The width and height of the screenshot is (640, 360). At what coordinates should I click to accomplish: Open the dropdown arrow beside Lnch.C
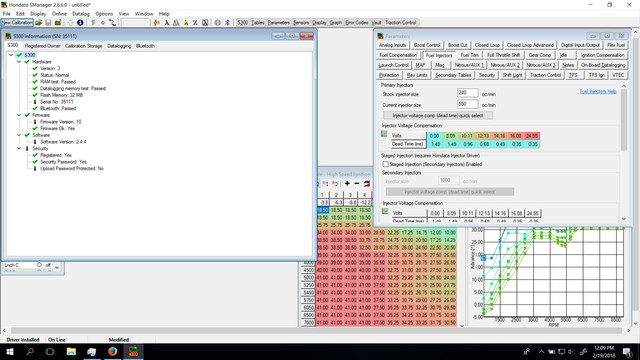click(x=57, y=267)
